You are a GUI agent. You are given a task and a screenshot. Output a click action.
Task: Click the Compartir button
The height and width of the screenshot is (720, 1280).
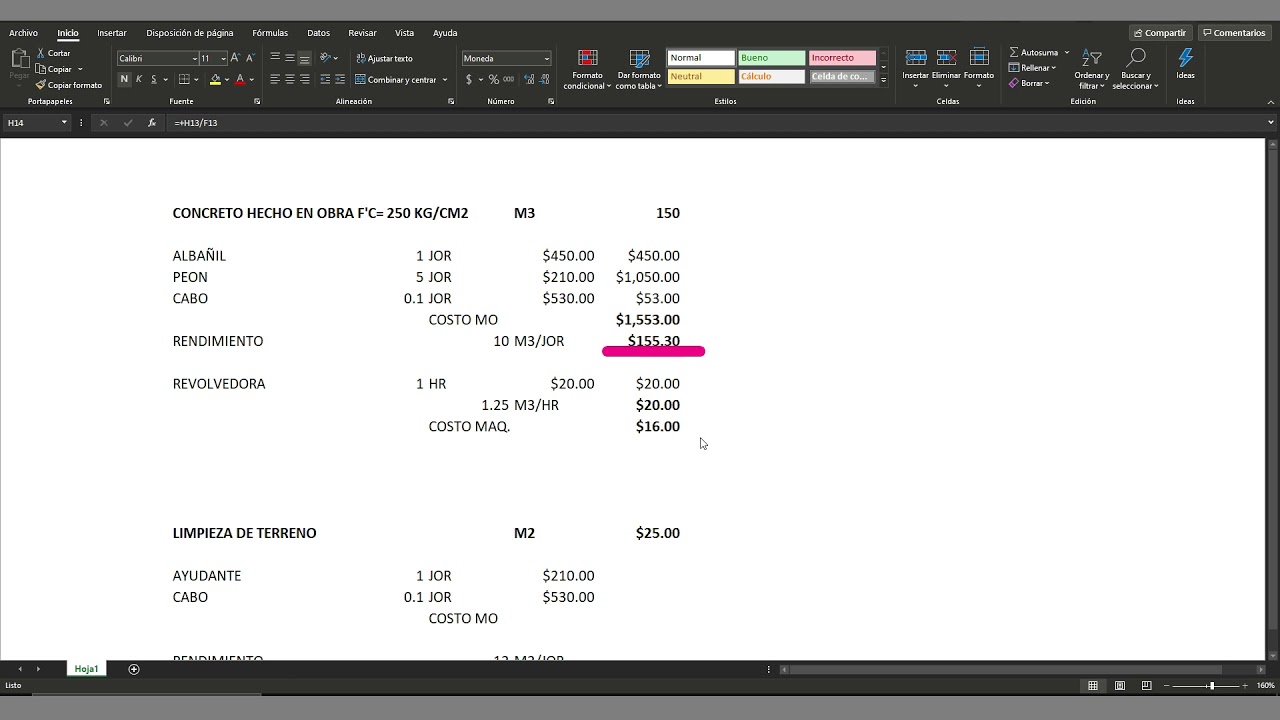(1160, 33)
